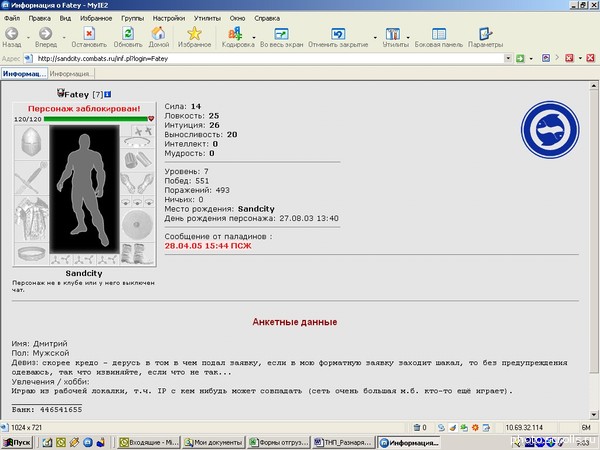Click the Pisces zodiac emblem
The height and width of the screenshot is (450, 600).
pyautogui.click(x=550, y=130)
